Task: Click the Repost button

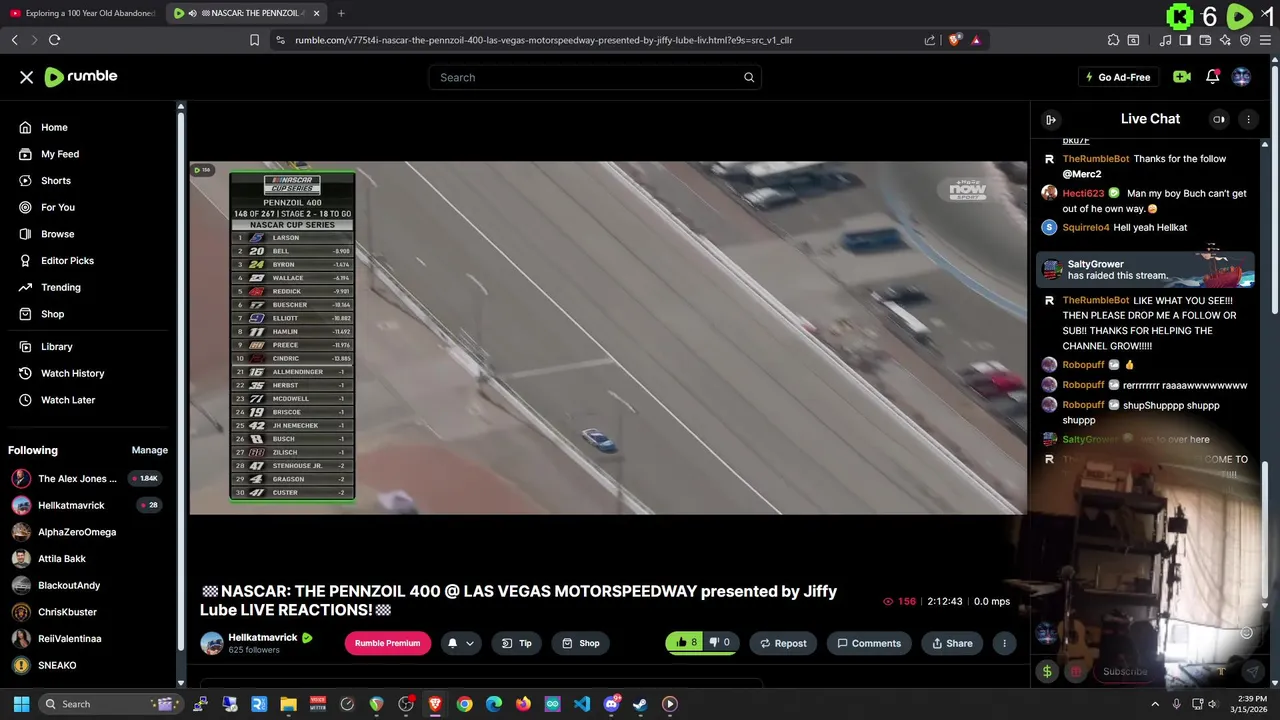Action: click(781, 643)
